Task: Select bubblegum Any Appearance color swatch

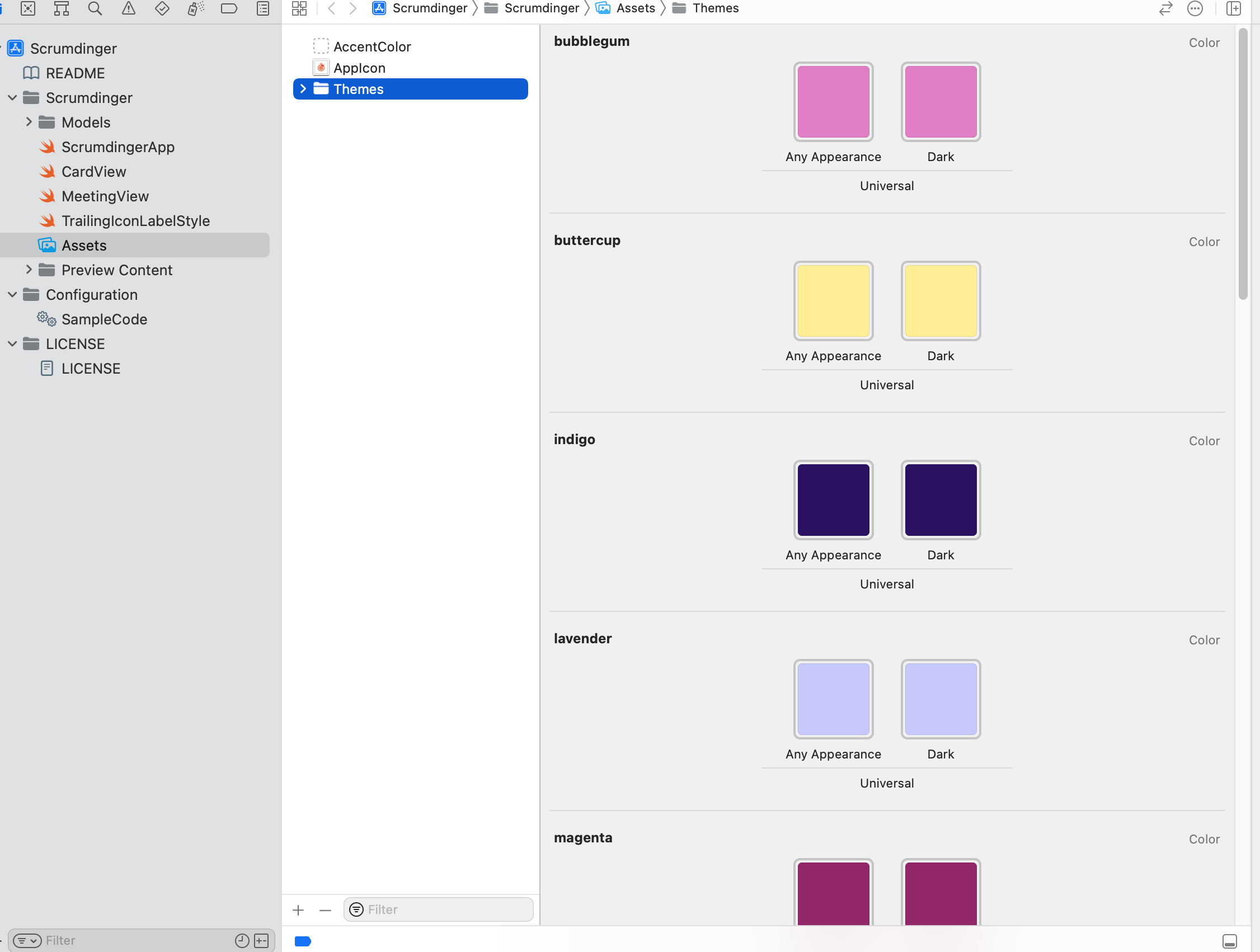Action: tap(833, 102)
